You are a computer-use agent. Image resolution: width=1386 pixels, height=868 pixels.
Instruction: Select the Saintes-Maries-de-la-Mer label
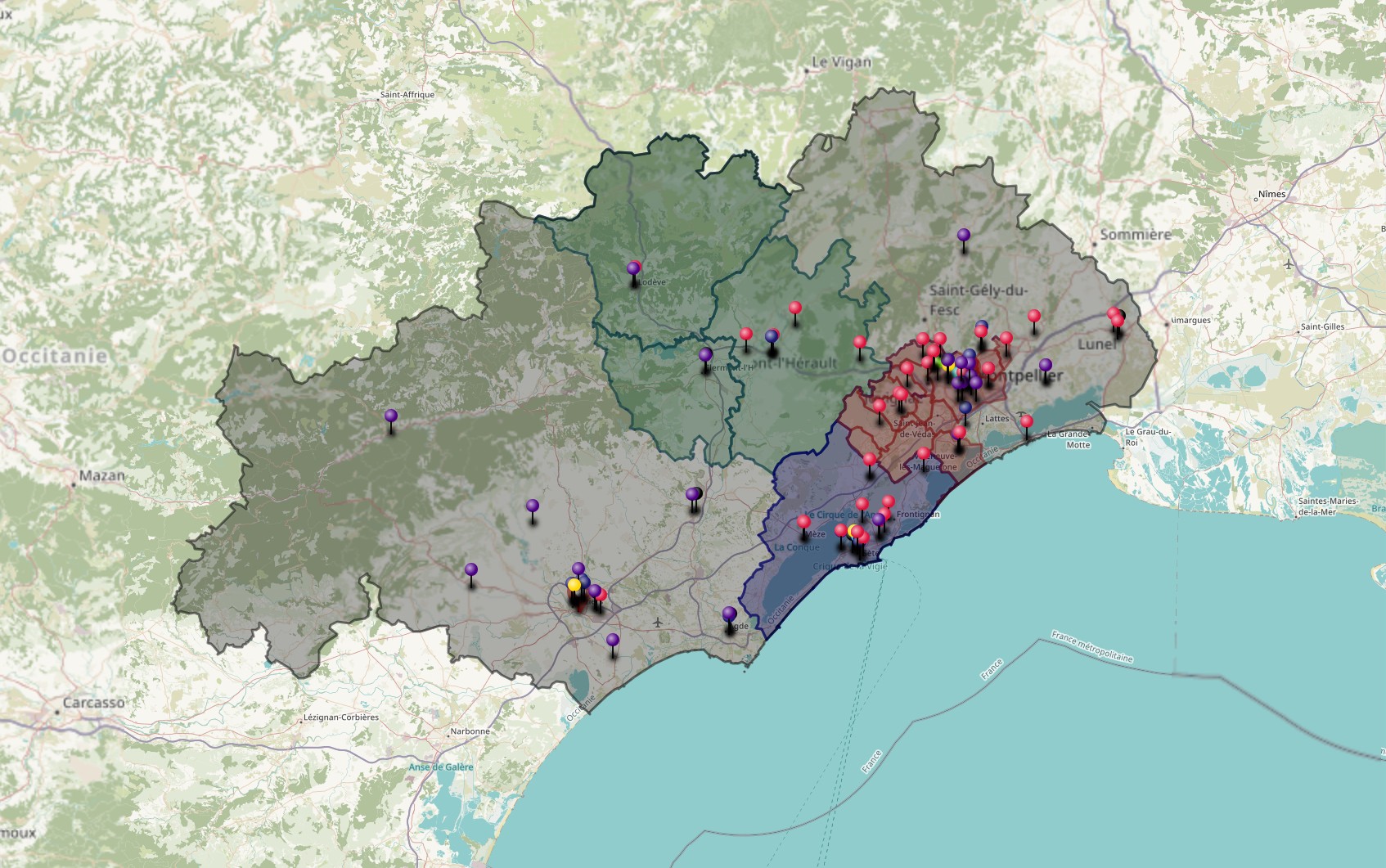point(1328,506)
